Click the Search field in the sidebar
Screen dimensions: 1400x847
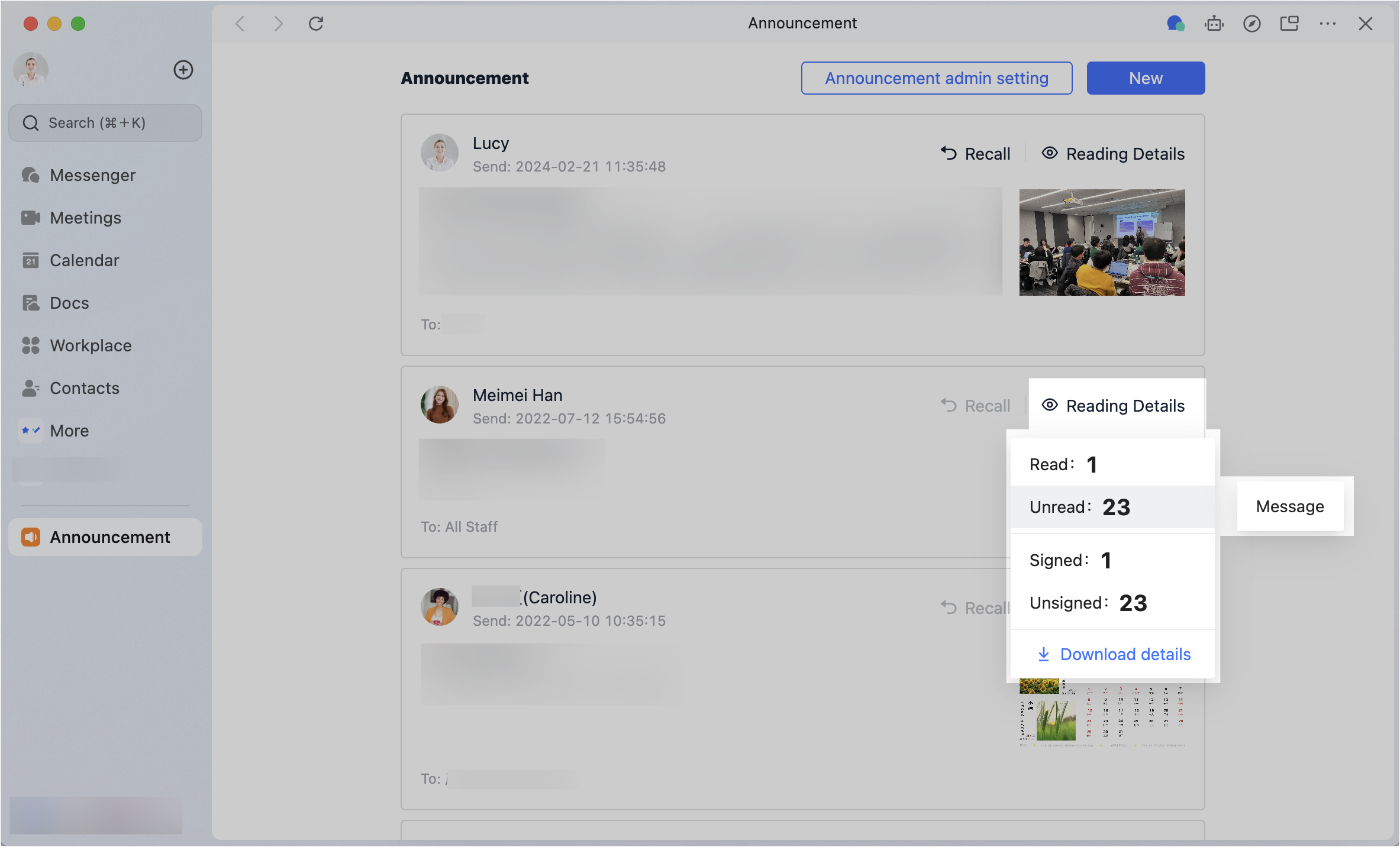[x=106, y=123]
